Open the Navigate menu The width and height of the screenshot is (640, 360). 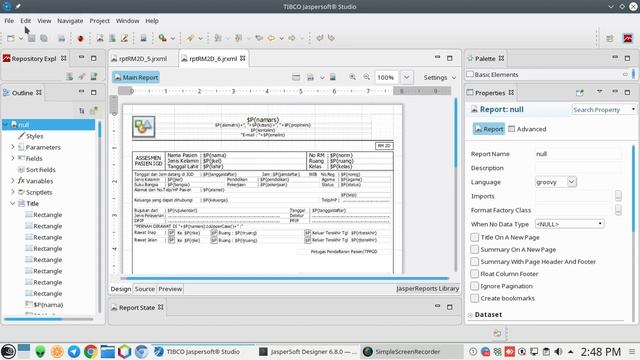coord(70,21)
